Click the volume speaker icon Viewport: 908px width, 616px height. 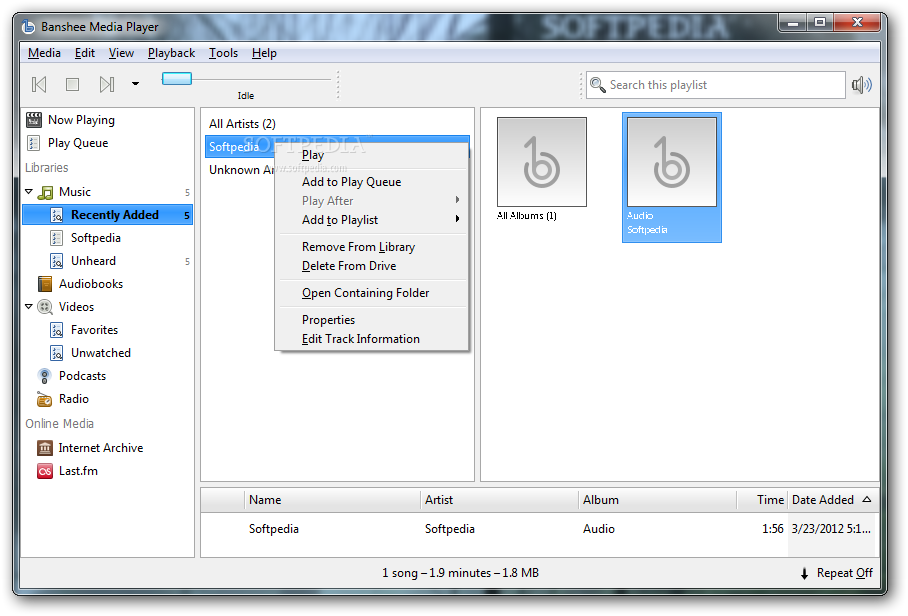[862, 85]
